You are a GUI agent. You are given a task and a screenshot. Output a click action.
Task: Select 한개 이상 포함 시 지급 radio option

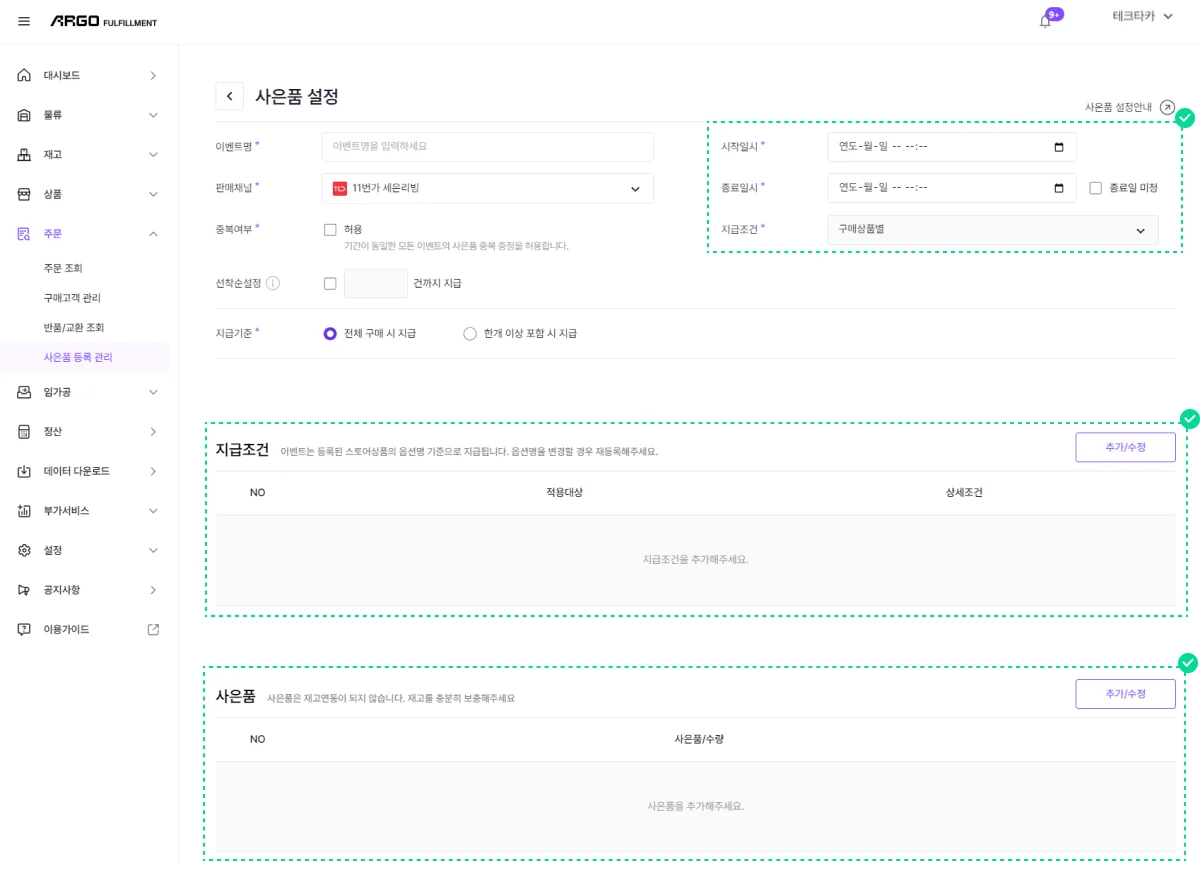tap(470, 334)
